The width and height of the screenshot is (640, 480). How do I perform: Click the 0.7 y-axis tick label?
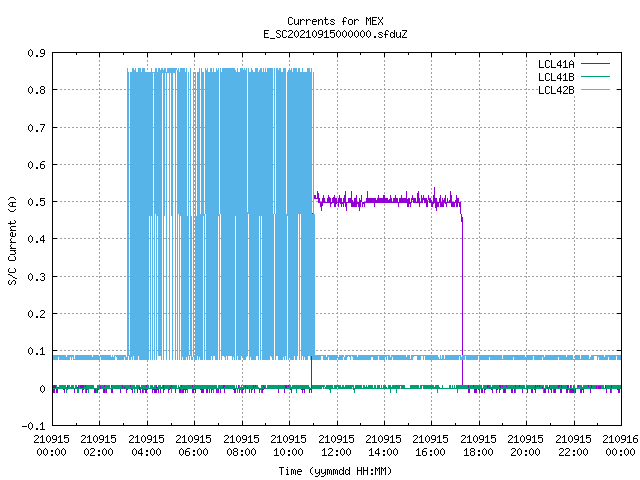point(36,128)
